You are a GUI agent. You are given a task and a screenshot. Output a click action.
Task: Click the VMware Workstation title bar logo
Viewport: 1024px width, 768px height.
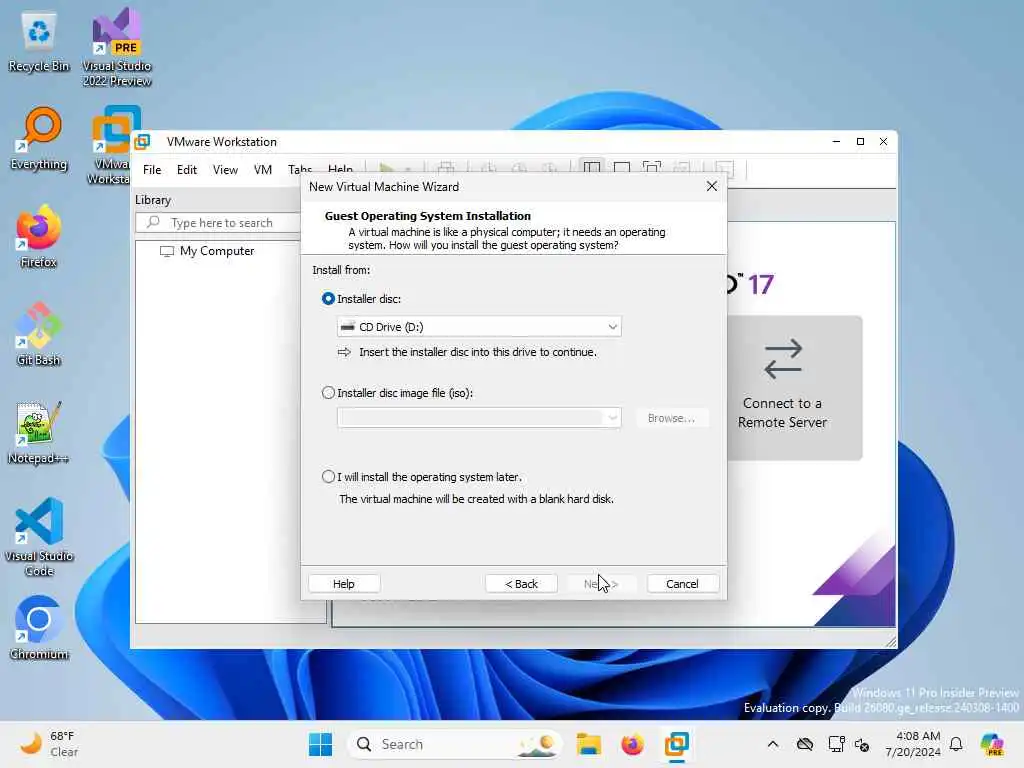pos(142,142)
